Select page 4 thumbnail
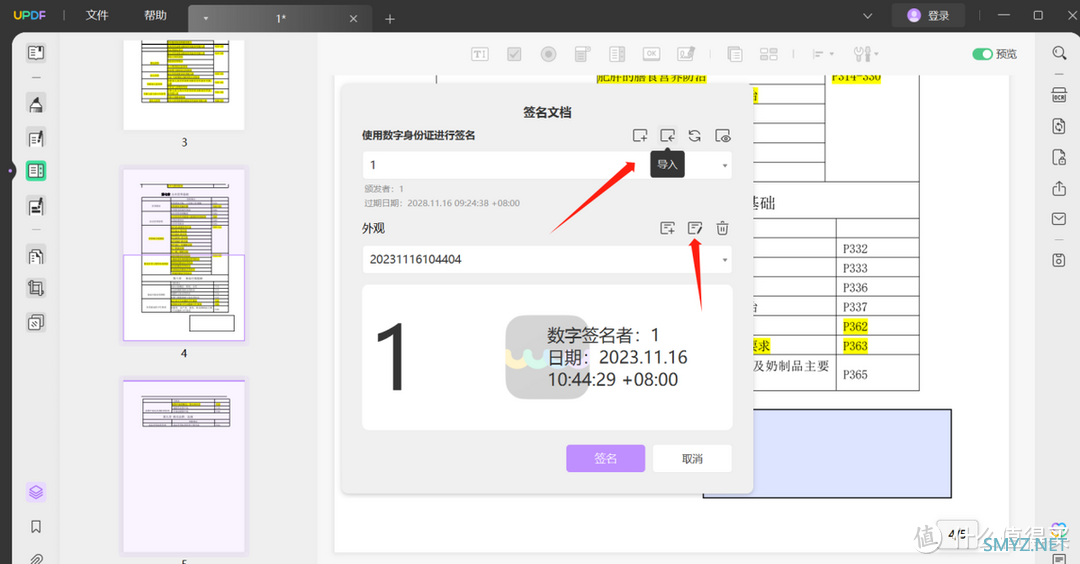 (184, 255)
